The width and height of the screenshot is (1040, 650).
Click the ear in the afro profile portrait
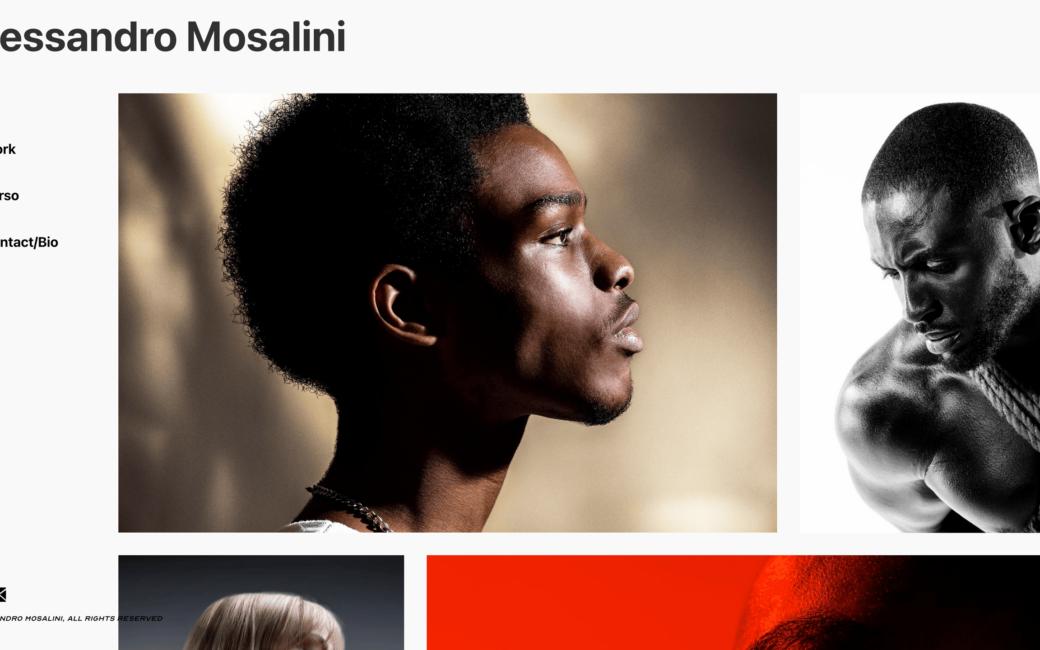[x=401, y=305]
